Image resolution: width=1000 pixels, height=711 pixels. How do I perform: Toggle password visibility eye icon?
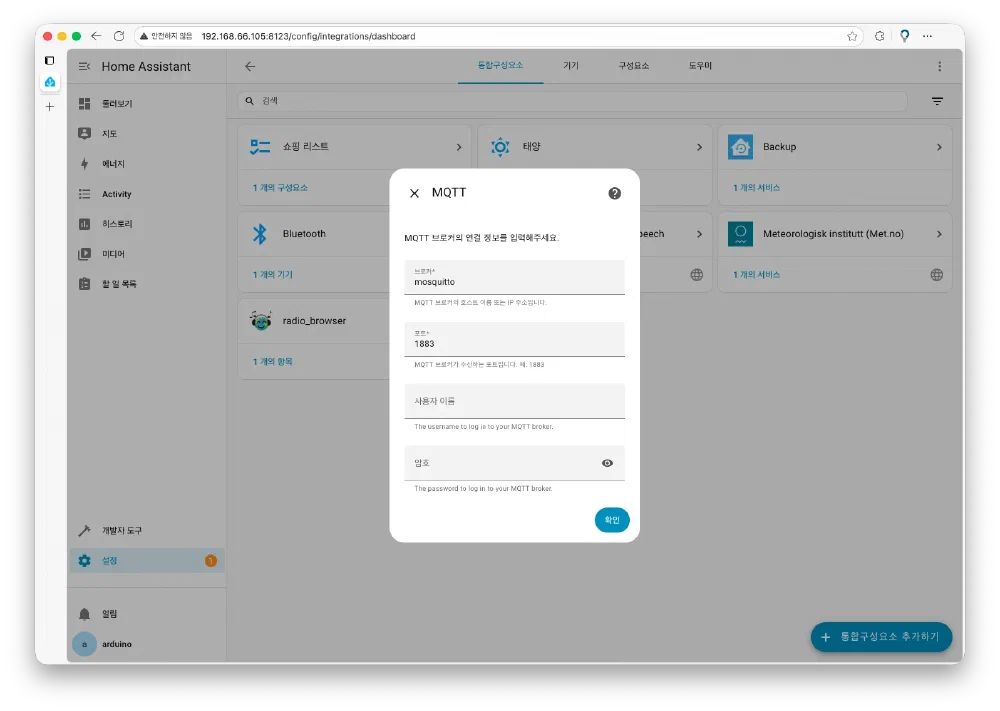[607, 463]
